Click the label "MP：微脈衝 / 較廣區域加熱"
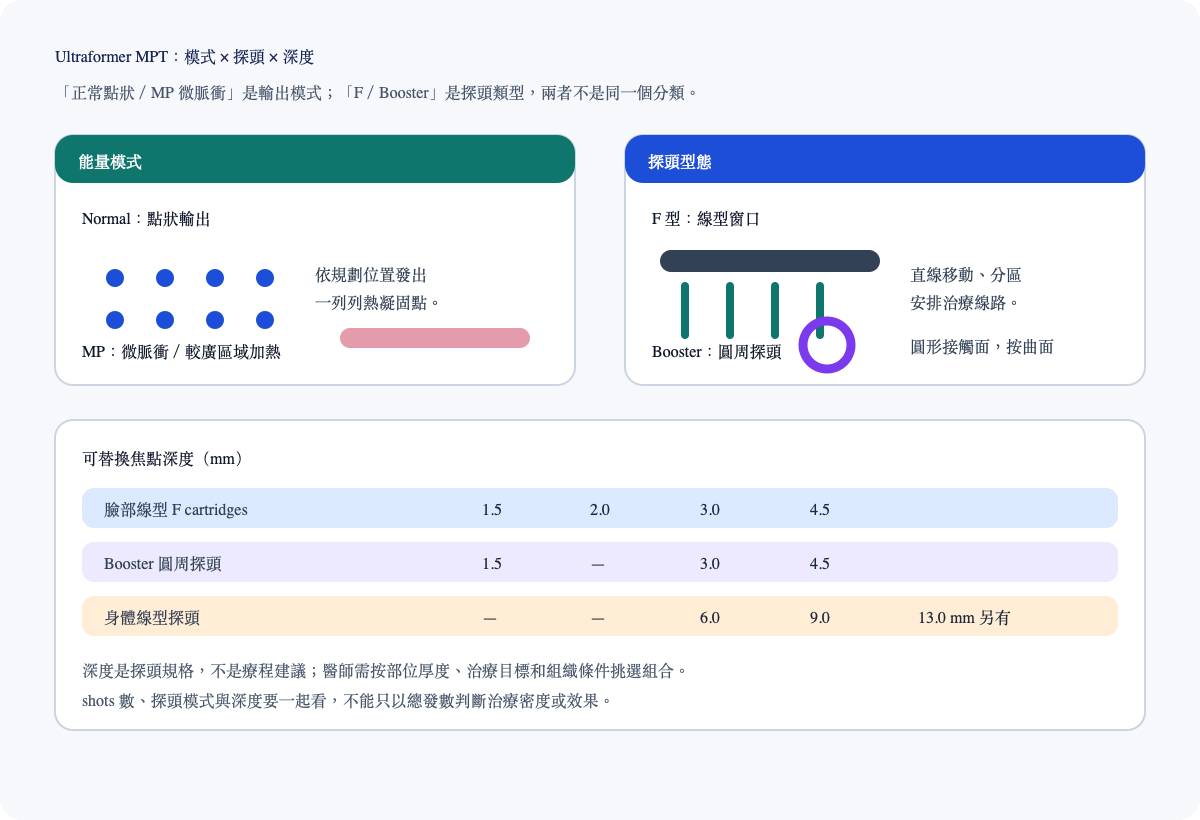This screenshot has height=820, width=1200. tap(181, 352)
